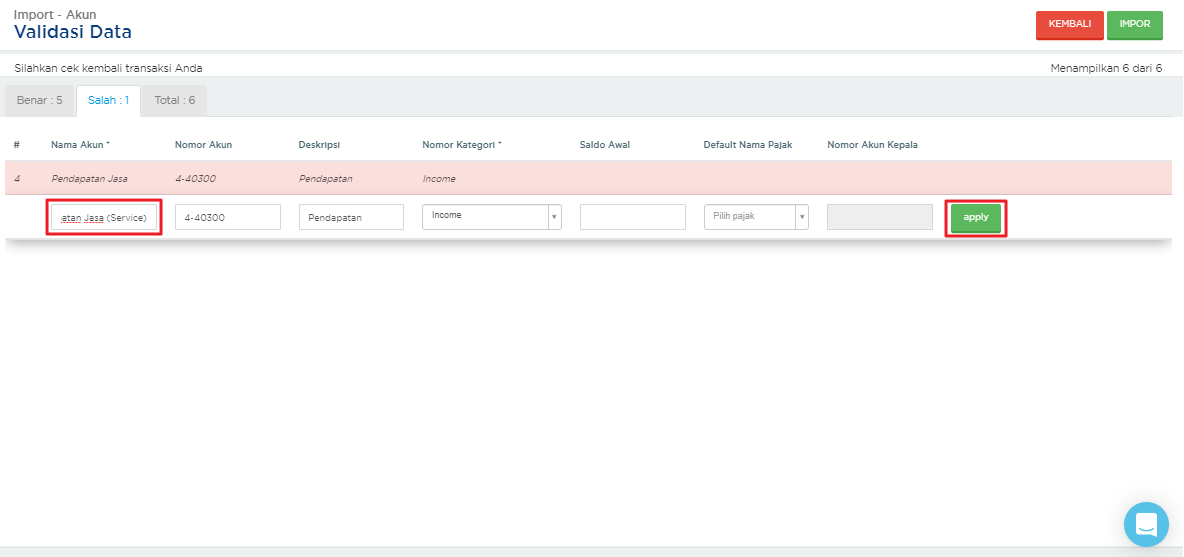Click the italic Income cell in the red row
The image size is (1184, 557).
click(439, 179)
